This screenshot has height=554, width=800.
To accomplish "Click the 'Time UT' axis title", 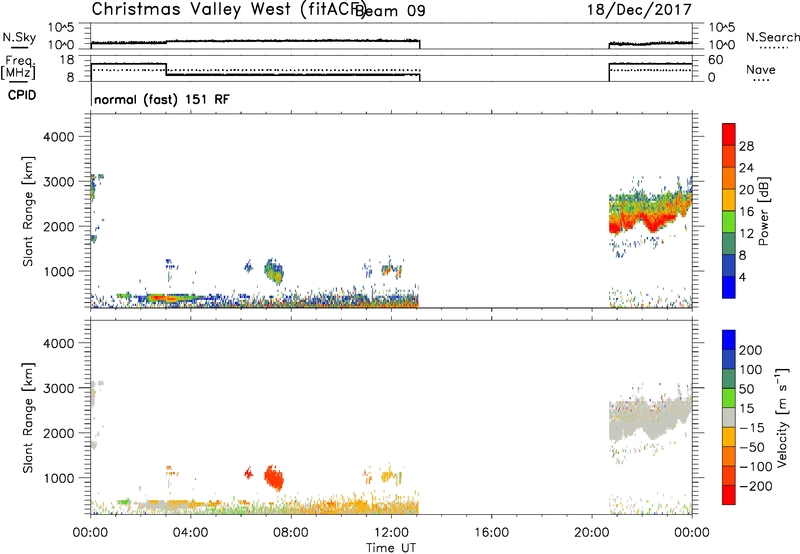I will pyautogui.click(x=391, y=548).
